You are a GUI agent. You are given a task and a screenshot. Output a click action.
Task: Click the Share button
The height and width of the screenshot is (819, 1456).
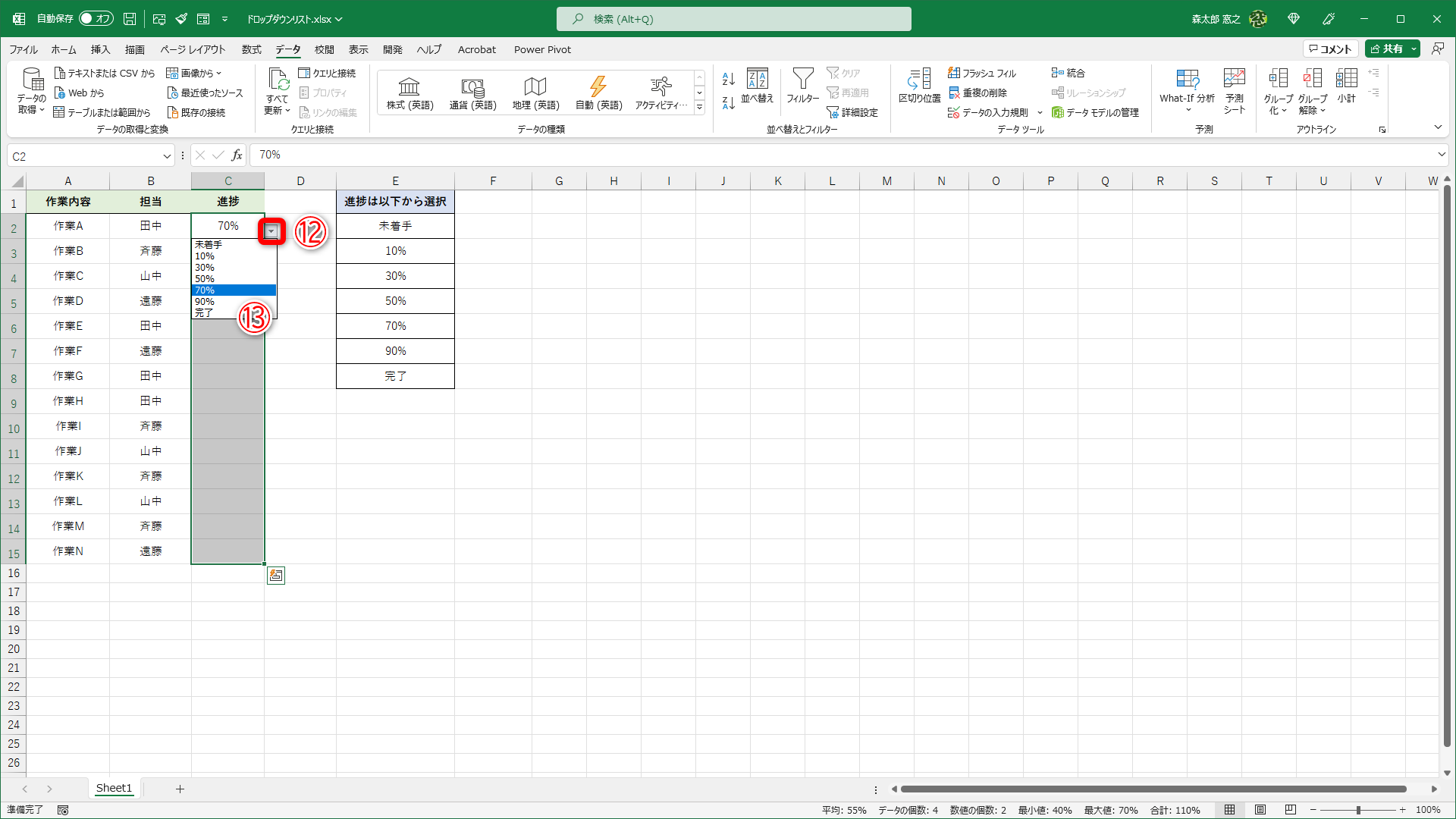click(1387, 49)
